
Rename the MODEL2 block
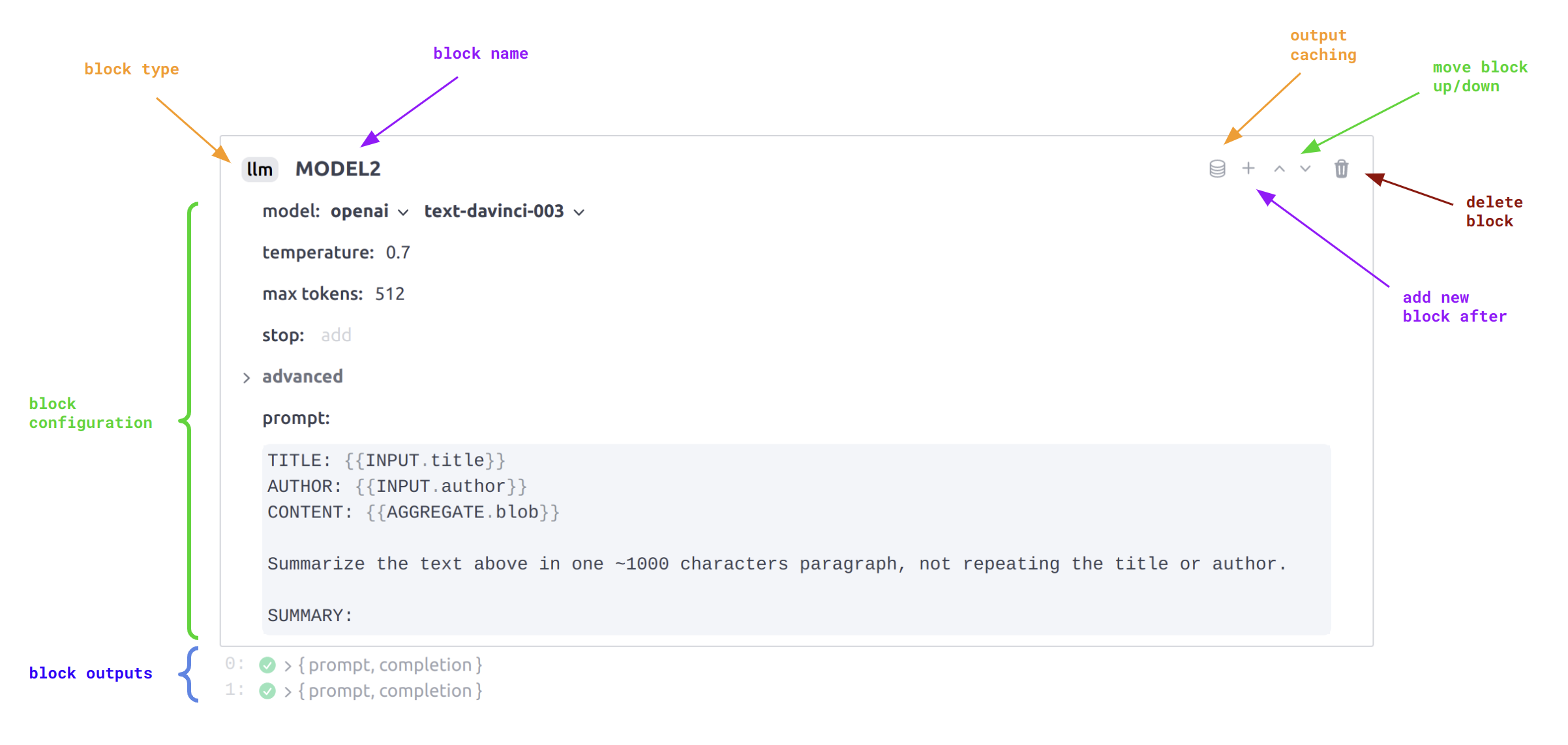point(337,168)
